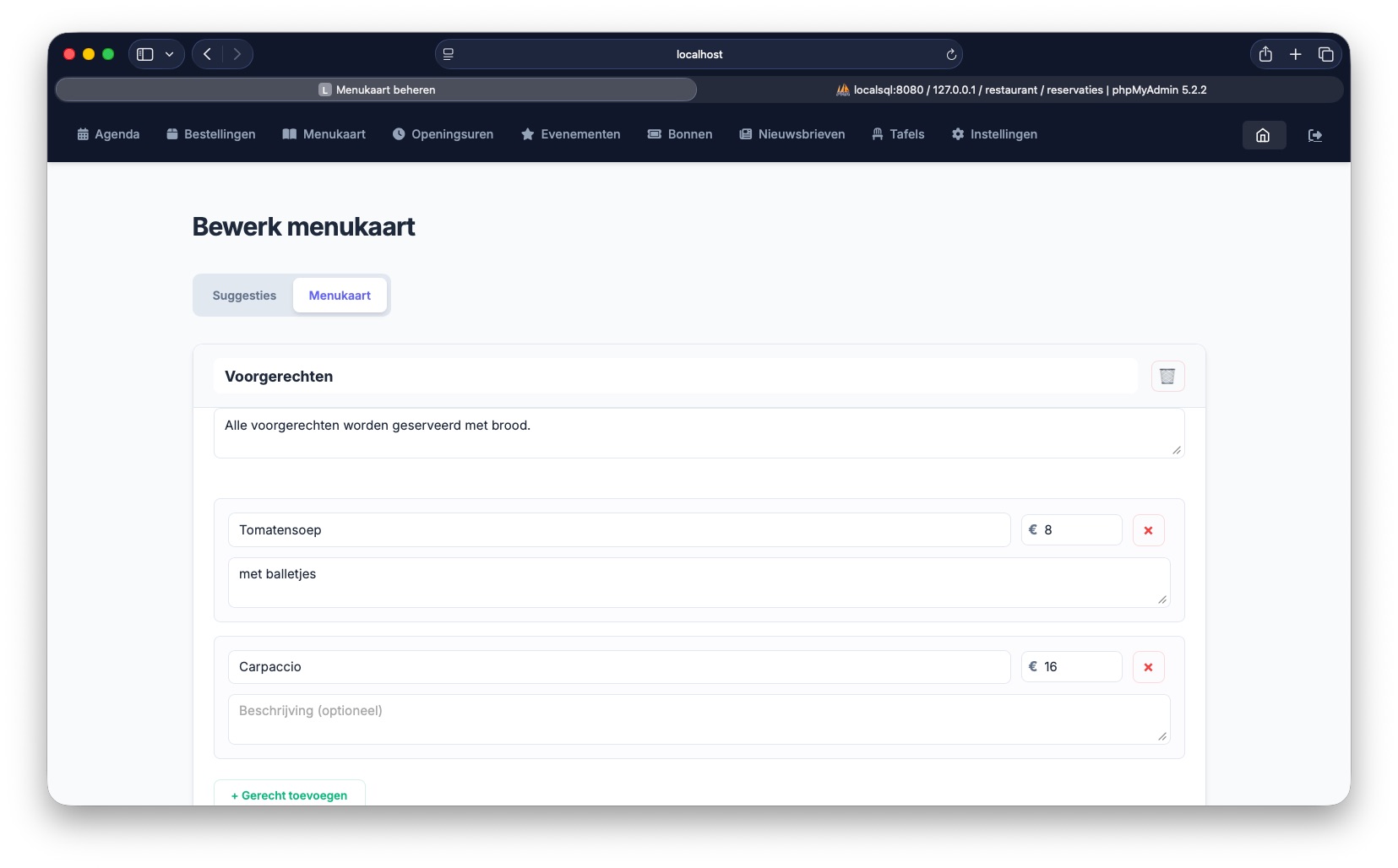Click the 'met balletjes' description box
Viewport: 1398px width, 868px height.
(699, 583)
